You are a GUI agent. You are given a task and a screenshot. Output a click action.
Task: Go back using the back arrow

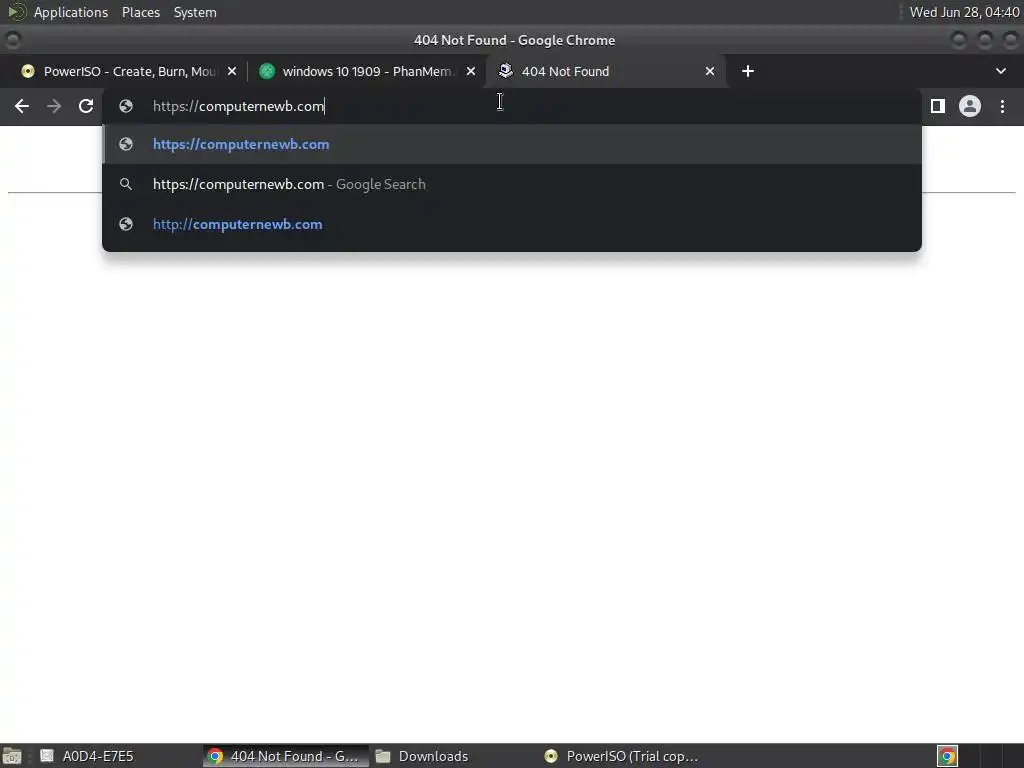pos(22,106)
